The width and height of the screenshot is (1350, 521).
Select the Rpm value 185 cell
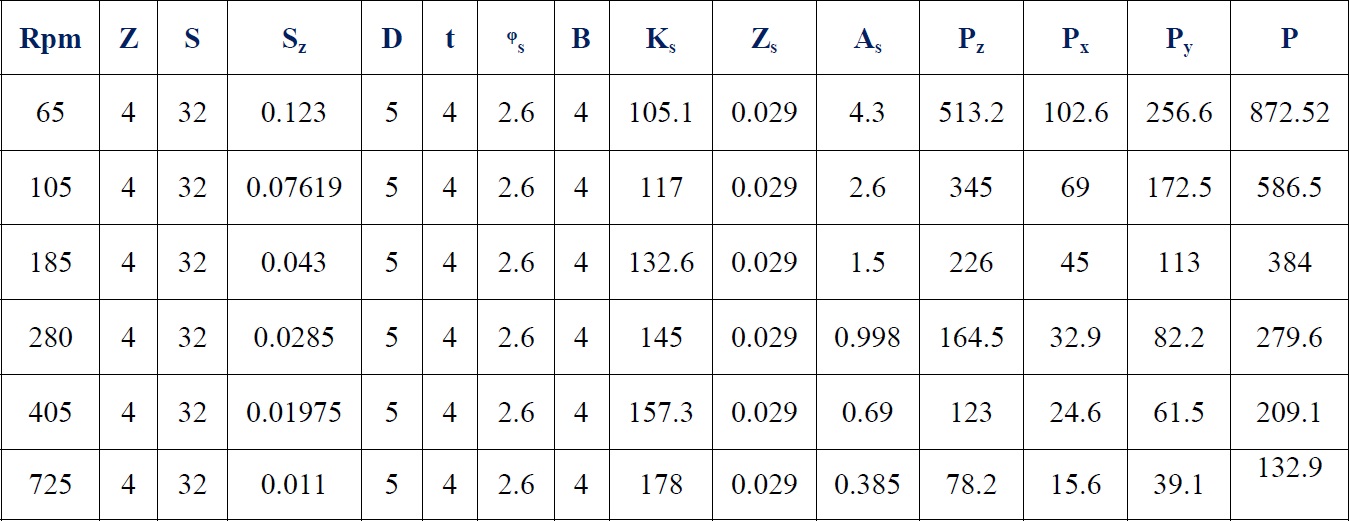50,262
